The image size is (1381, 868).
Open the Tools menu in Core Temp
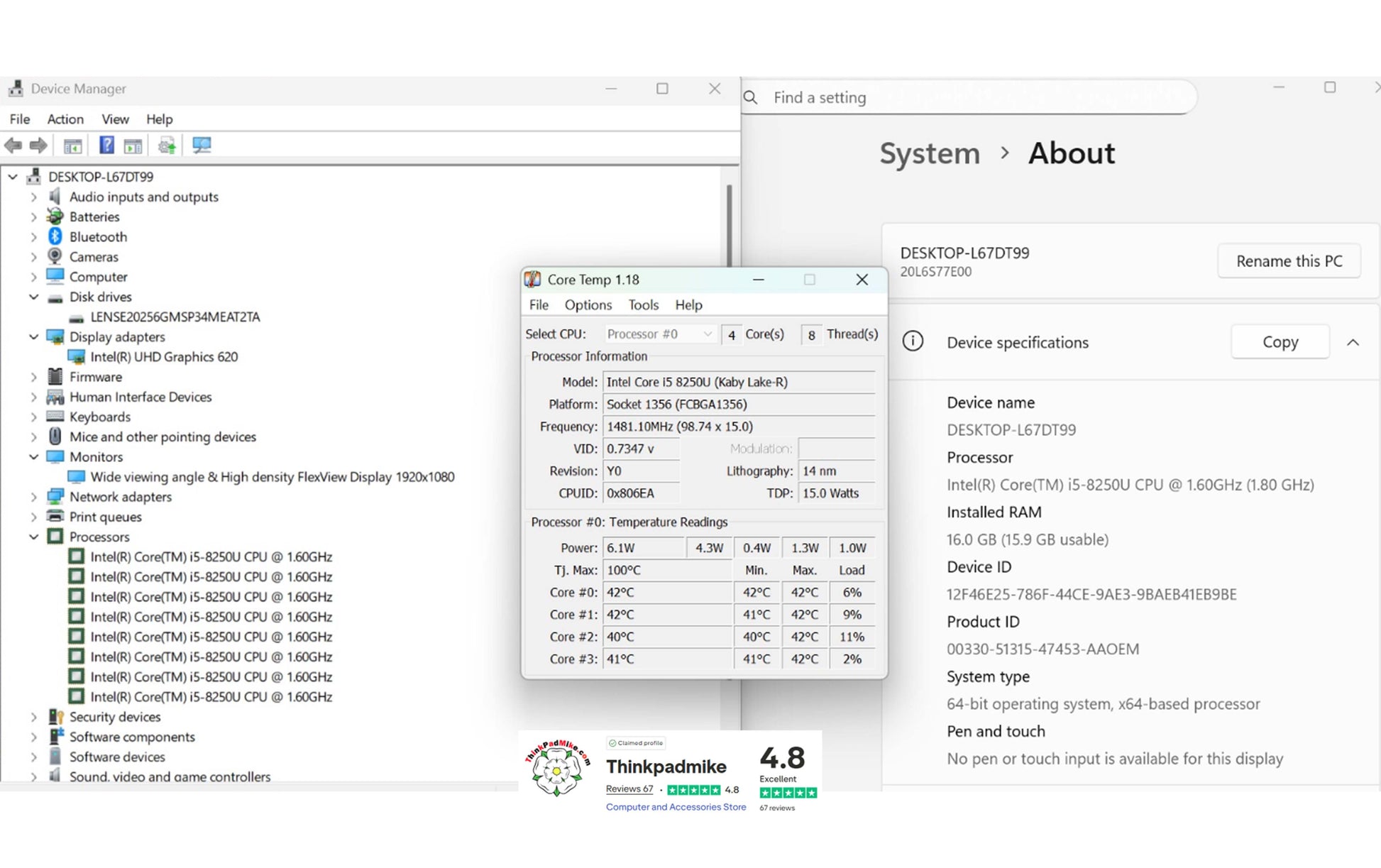[x=643, y=305]
